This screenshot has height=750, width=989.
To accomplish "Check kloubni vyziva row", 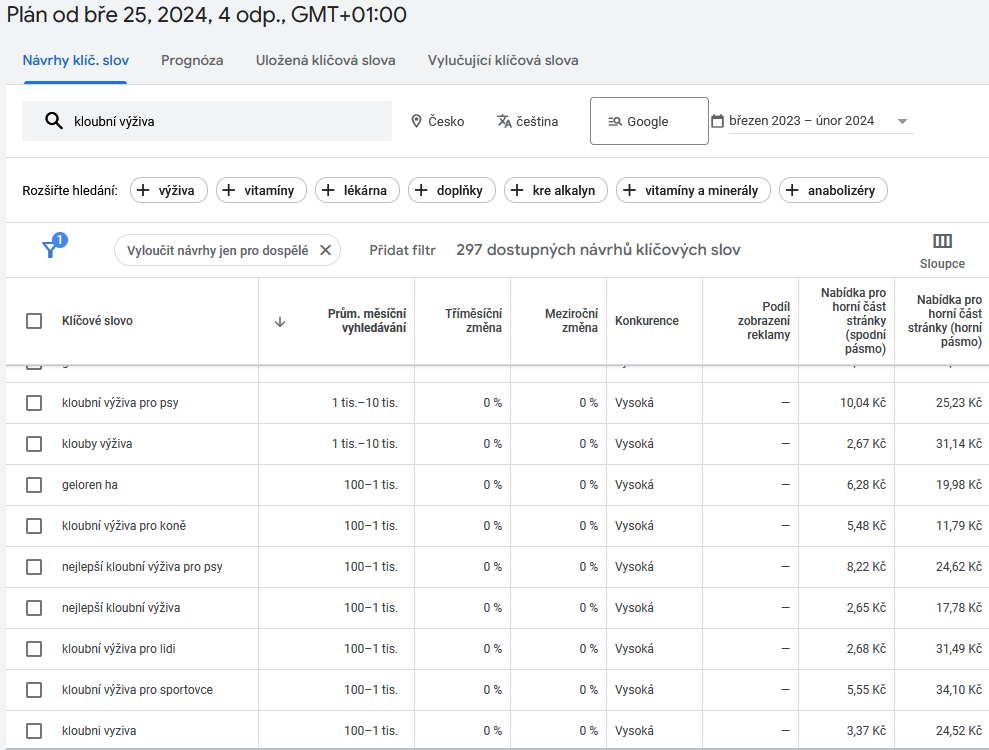I will (x=34, y=731).
